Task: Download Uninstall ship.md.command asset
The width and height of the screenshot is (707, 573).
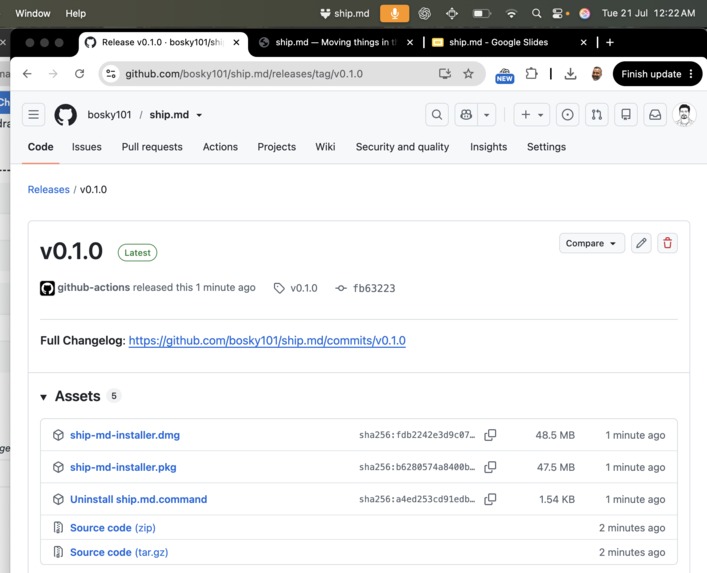Action: [x=138, y=499]
